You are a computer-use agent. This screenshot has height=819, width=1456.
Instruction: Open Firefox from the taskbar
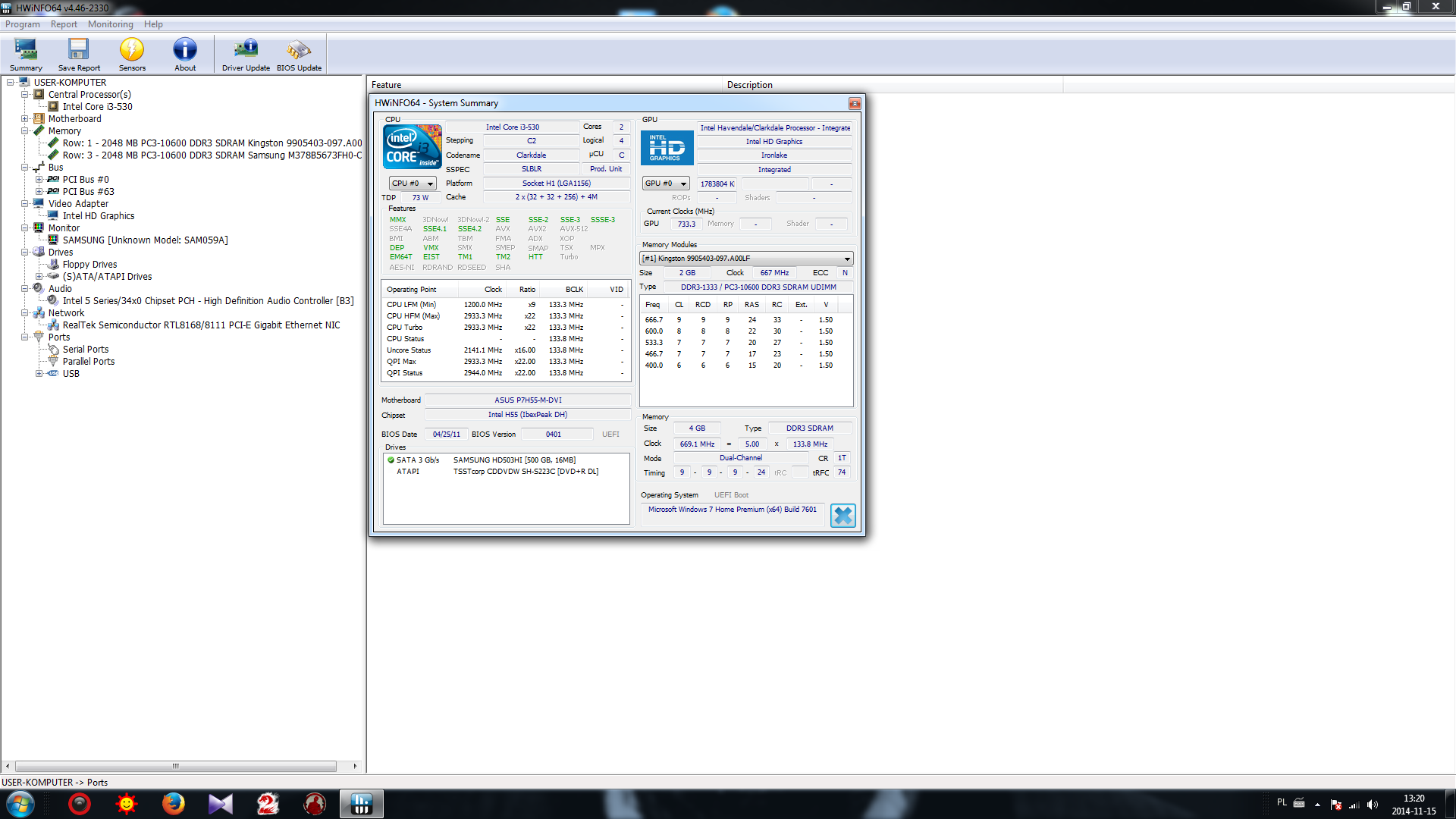(x=174, y=804)
